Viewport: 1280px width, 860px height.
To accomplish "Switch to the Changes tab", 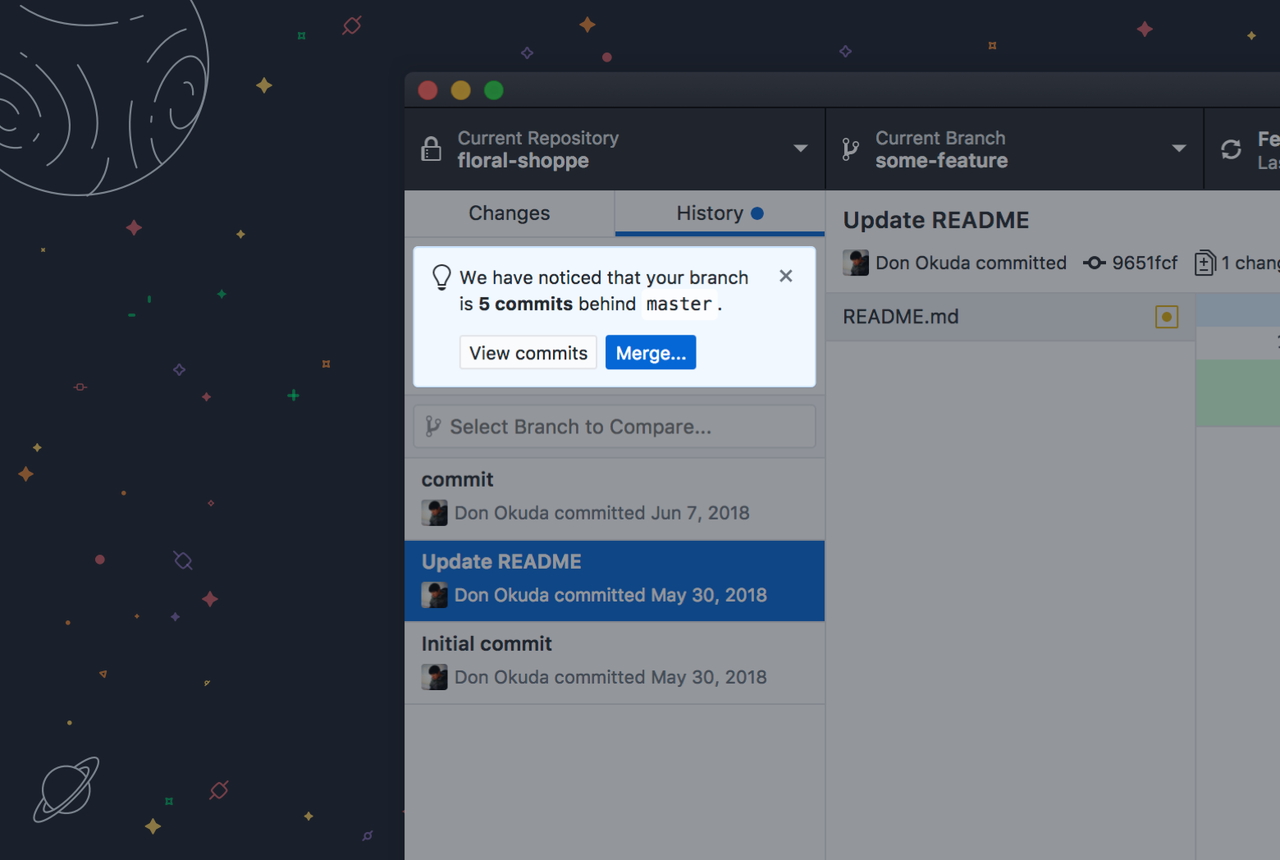I will [509, 213].
